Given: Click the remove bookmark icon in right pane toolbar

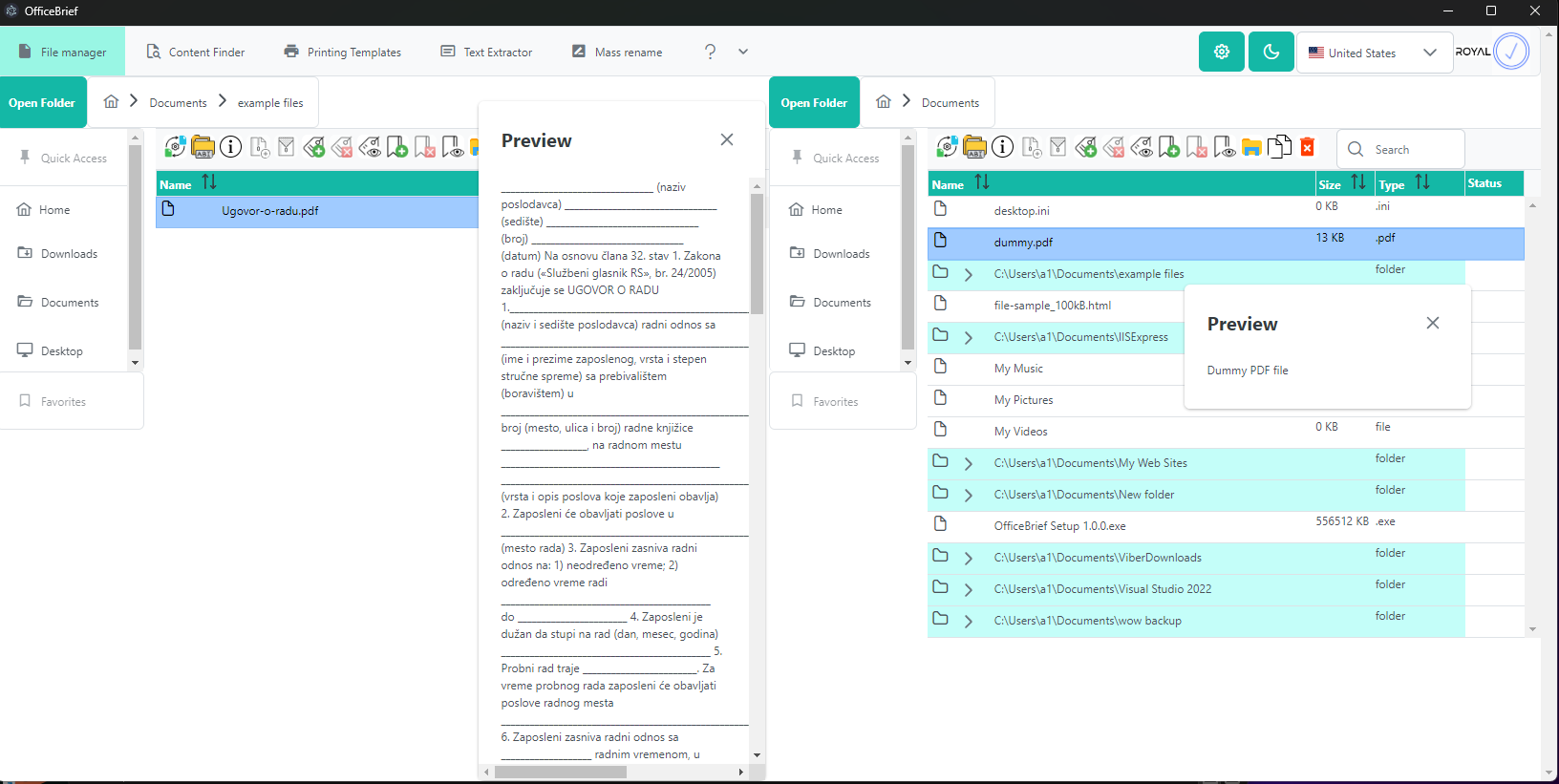Looking at the screenshot, I should pos(1197,147).
